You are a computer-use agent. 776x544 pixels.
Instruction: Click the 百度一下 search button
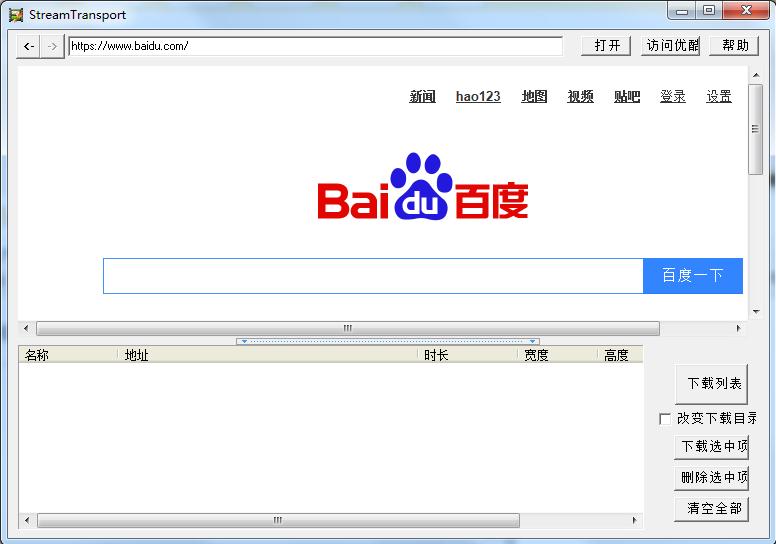(693, 276)
